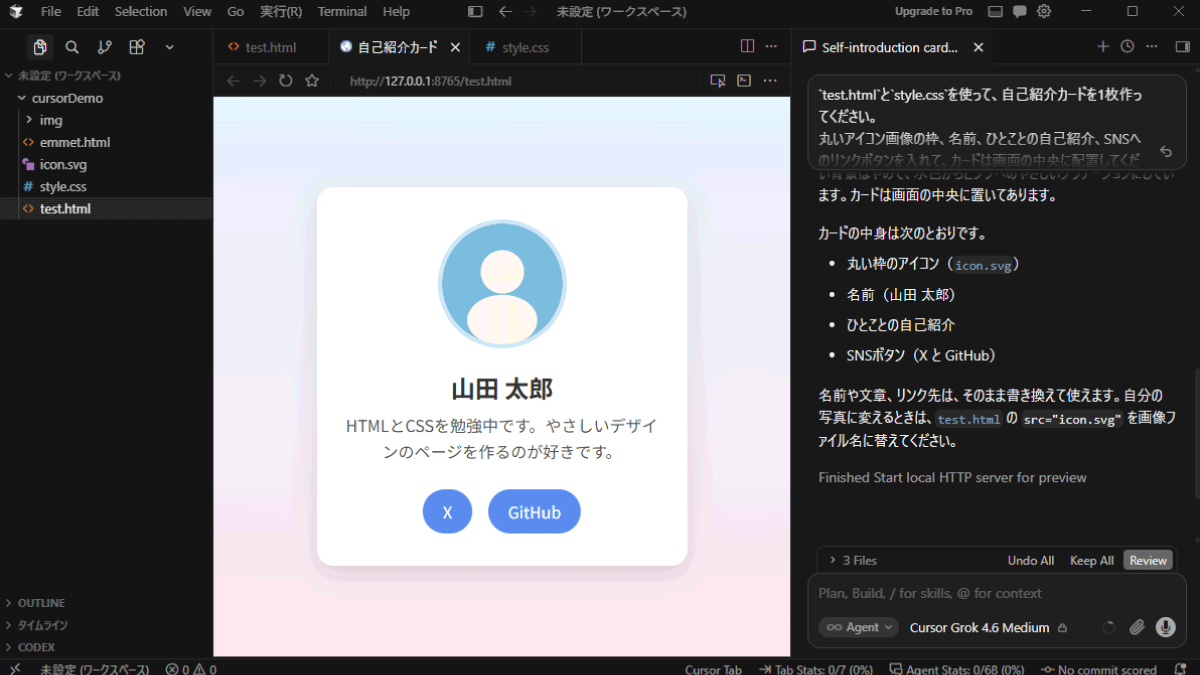Click the Upgrade to Pro link

pyautogui.click(x=934, y=12)
